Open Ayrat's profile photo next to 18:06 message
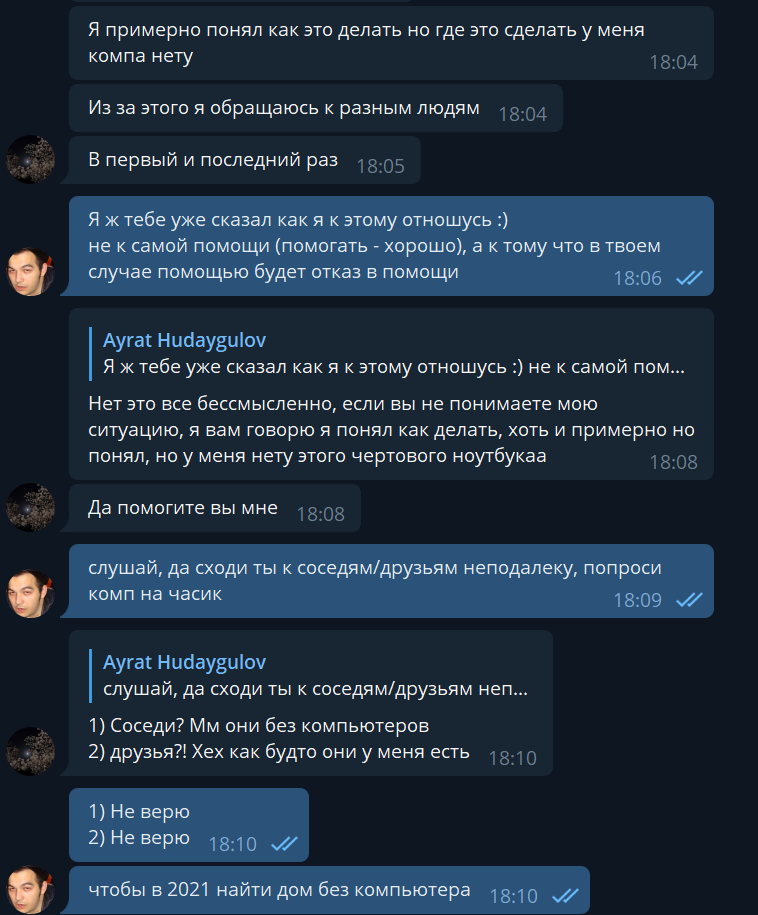The height and width of the screenshot is (915, 758). pyautogui.click(x=30, y=271)
